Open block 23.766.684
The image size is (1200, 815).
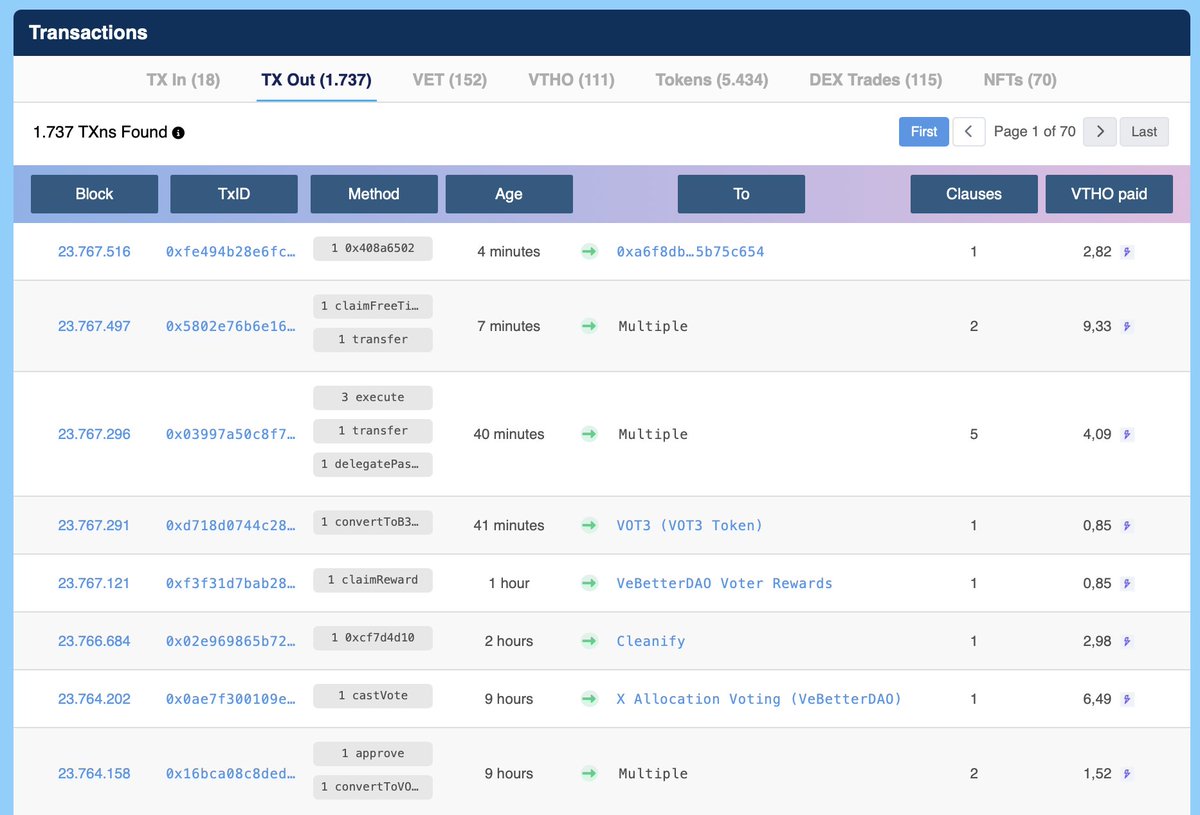coord(94,641)
